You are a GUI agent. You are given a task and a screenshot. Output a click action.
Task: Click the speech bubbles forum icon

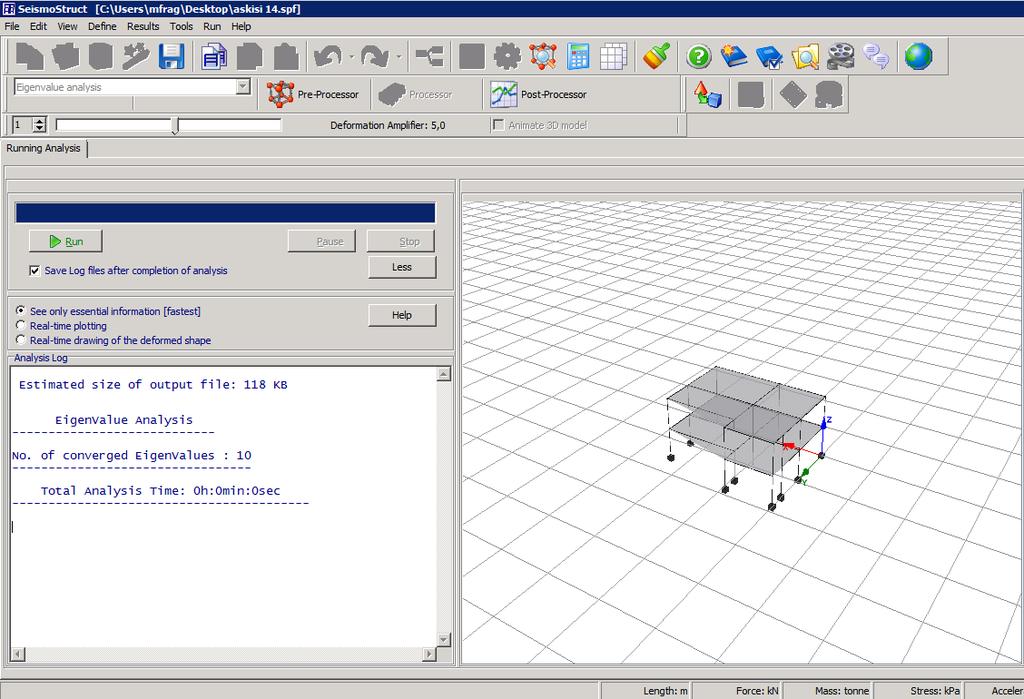pyautogui.click(x=875, y=56)
